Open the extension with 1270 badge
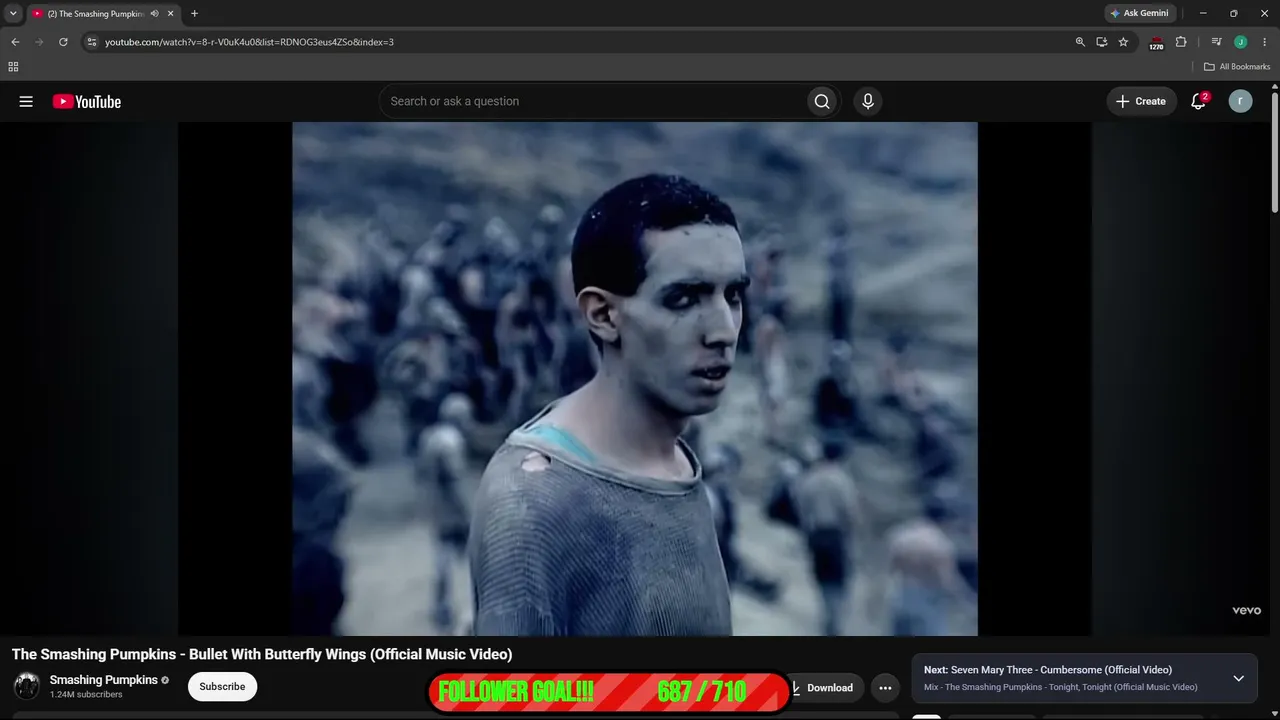 (x=1156, y=42)
